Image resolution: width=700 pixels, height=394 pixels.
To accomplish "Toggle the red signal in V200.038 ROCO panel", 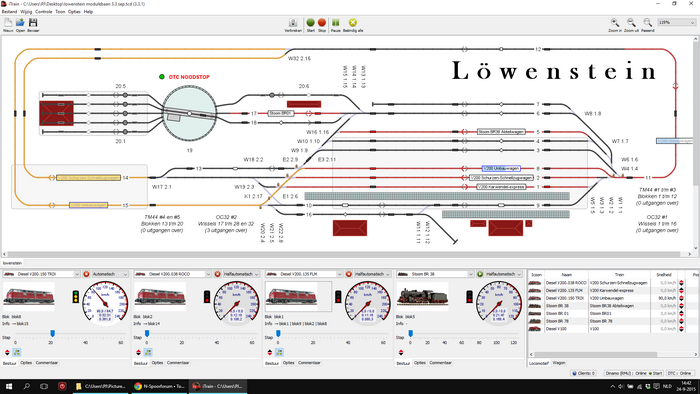I will (207, 297).
